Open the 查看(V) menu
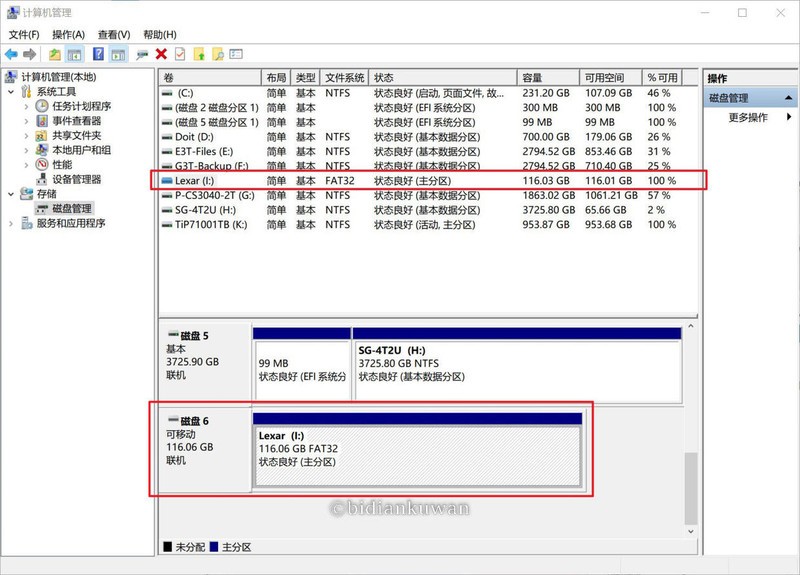Viewport: 800px width, 575px height. [114, 35]
